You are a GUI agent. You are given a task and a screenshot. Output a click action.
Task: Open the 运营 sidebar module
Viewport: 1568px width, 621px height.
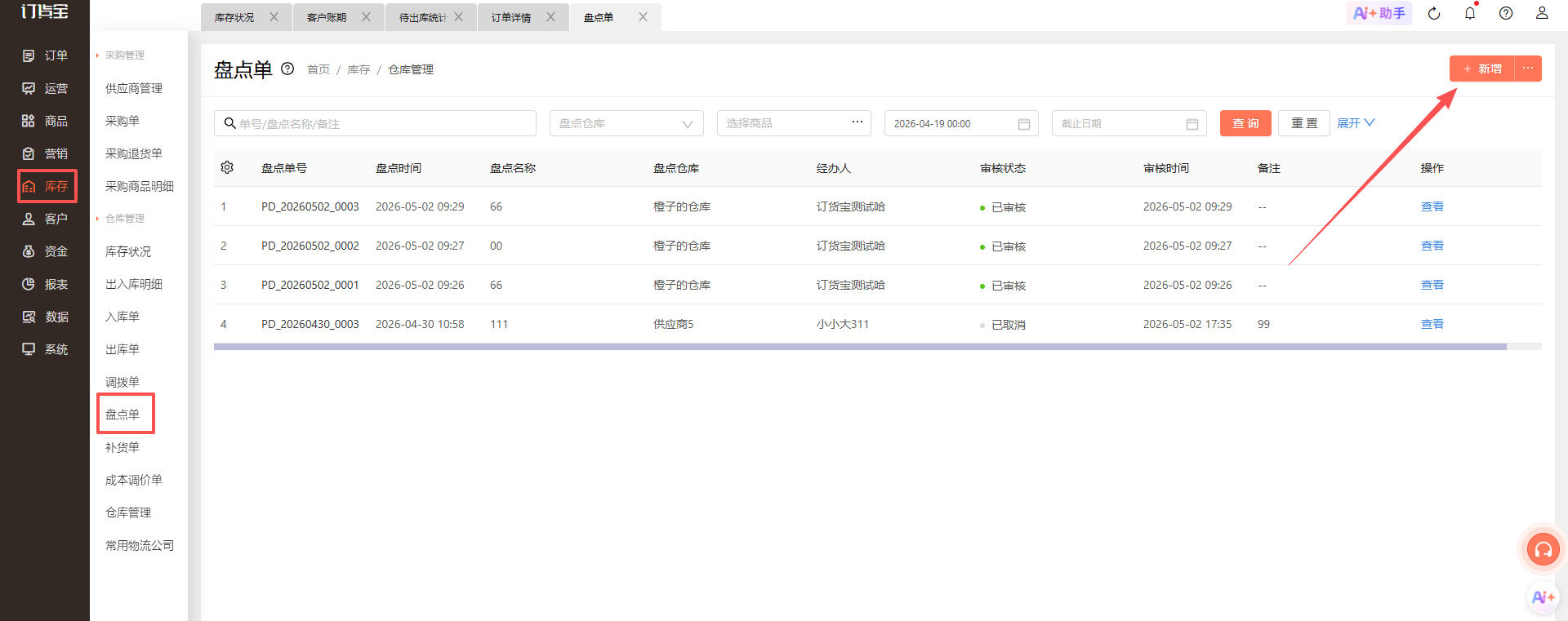coord(45,88)
